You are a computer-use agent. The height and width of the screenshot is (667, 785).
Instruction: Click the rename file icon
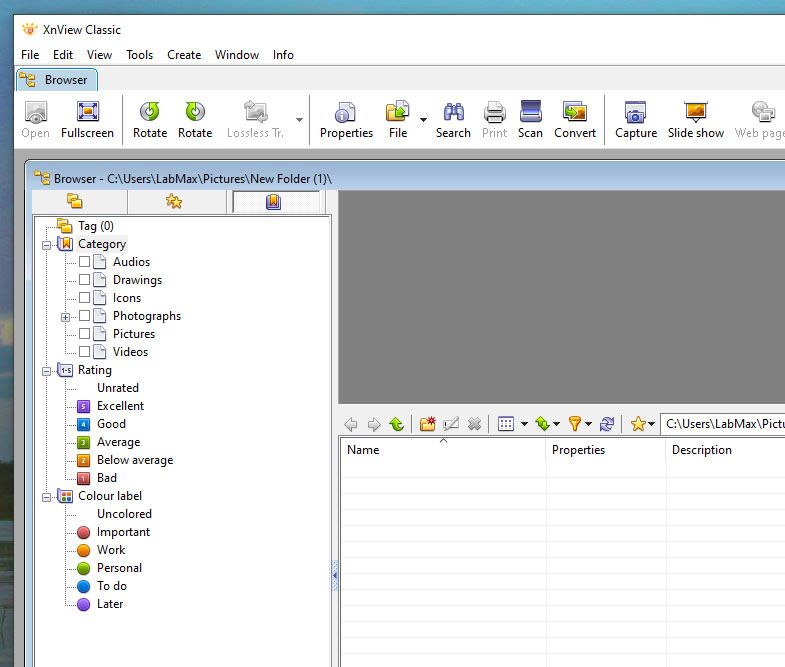[x=451, y=424]
